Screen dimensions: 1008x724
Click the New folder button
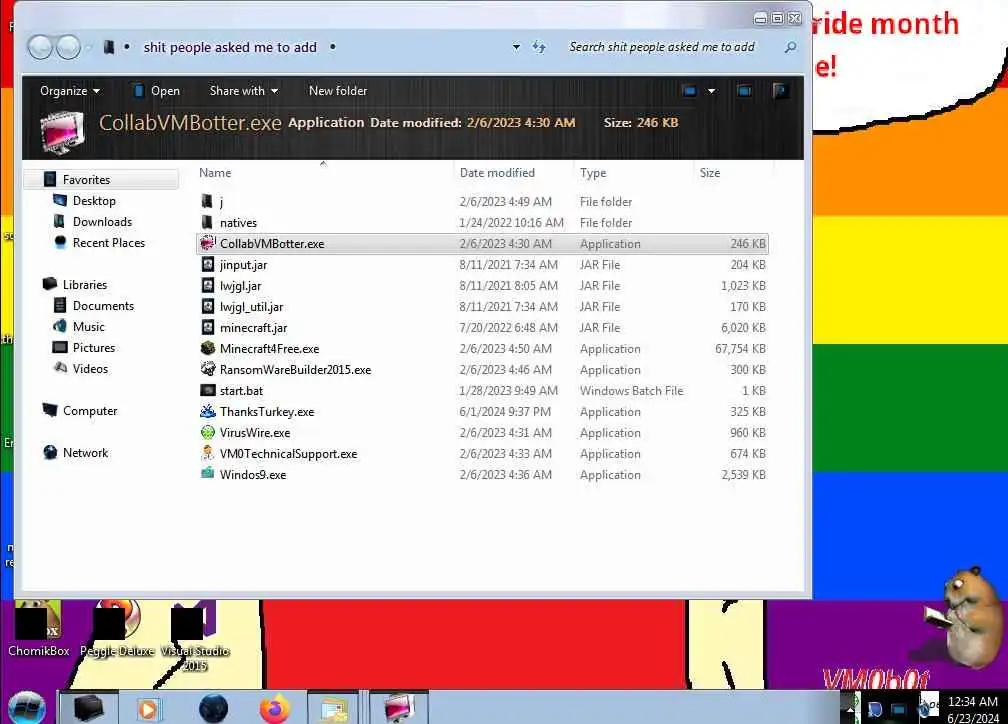[338, 91]
